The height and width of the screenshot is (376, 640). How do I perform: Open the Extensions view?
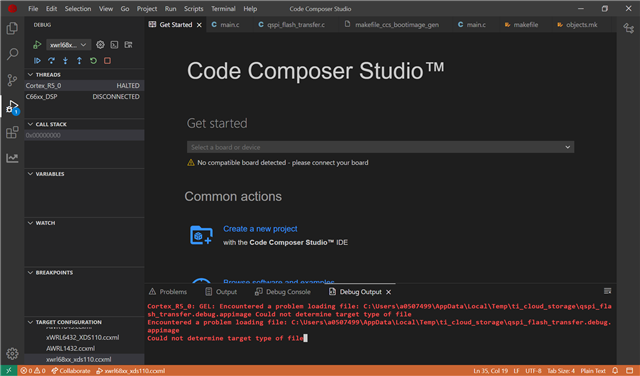pyautogui.click(x=12, y=132)
